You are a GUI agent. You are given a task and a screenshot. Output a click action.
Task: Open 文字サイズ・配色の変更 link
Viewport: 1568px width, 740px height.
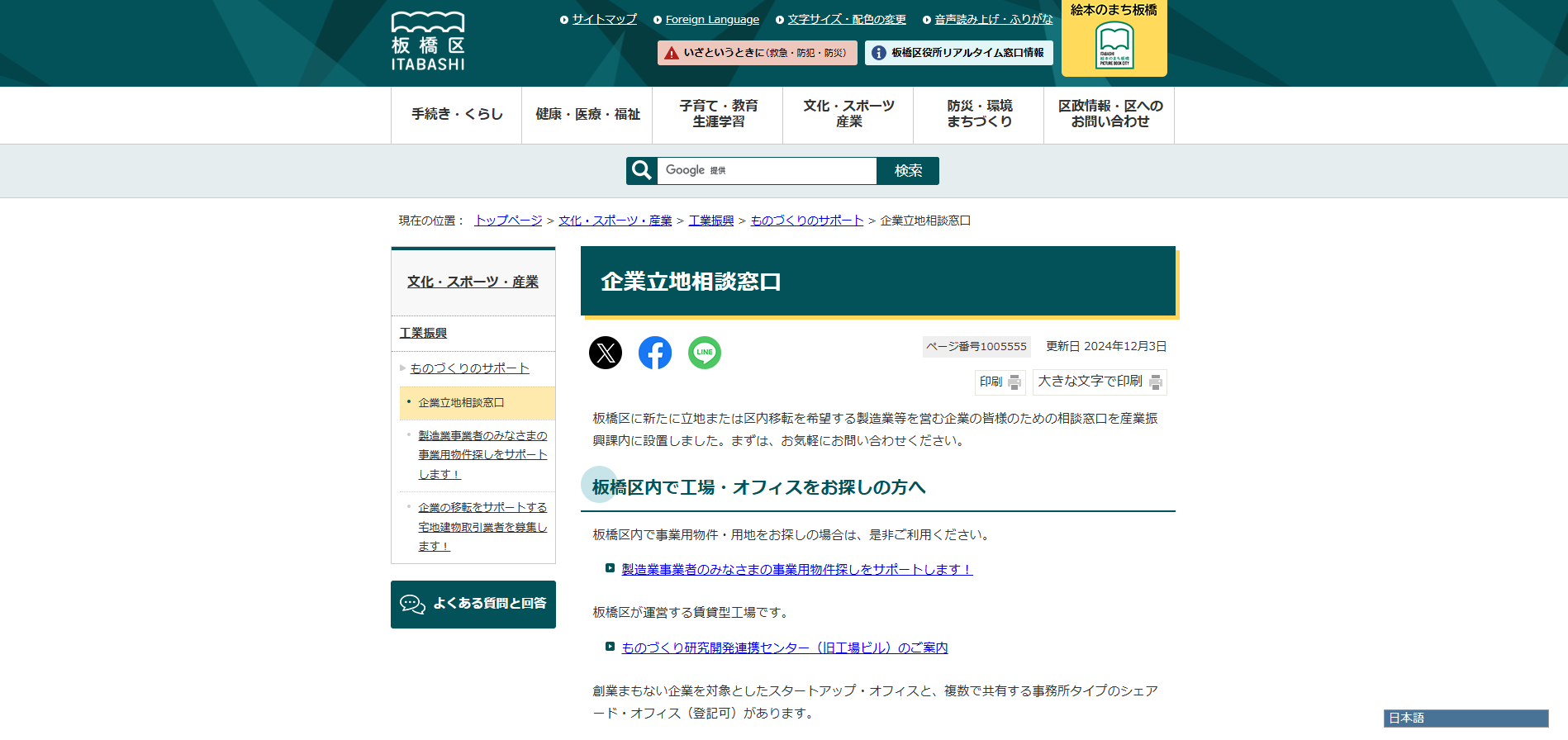(x=847, y=19)
